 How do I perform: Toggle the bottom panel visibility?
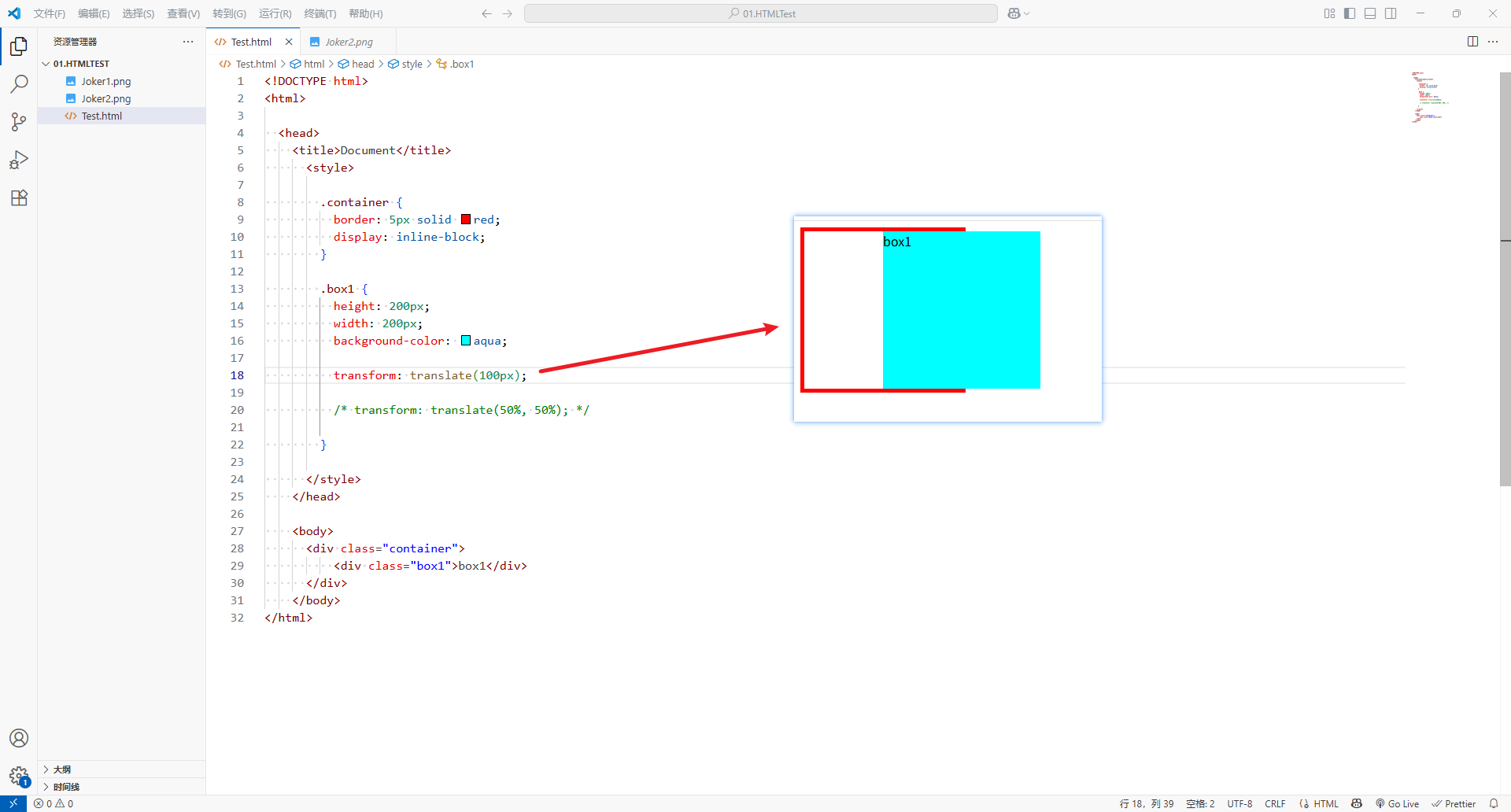pyautogui.click(x=1370, y=13)
